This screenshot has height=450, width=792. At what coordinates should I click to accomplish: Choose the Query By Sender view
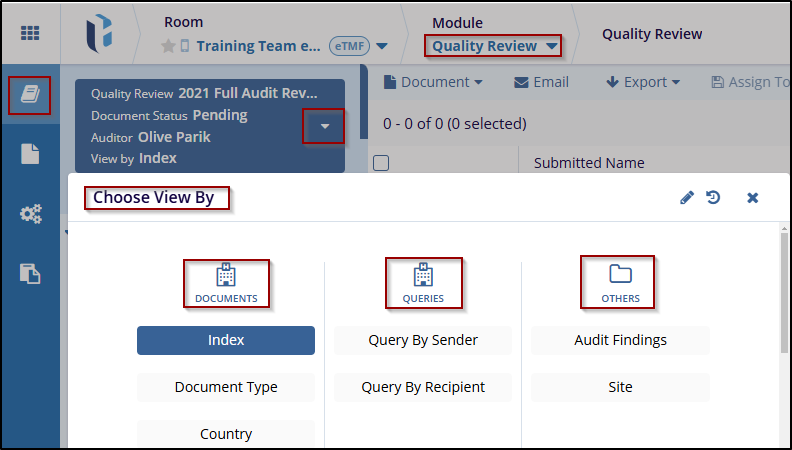(x=423, y=340)
